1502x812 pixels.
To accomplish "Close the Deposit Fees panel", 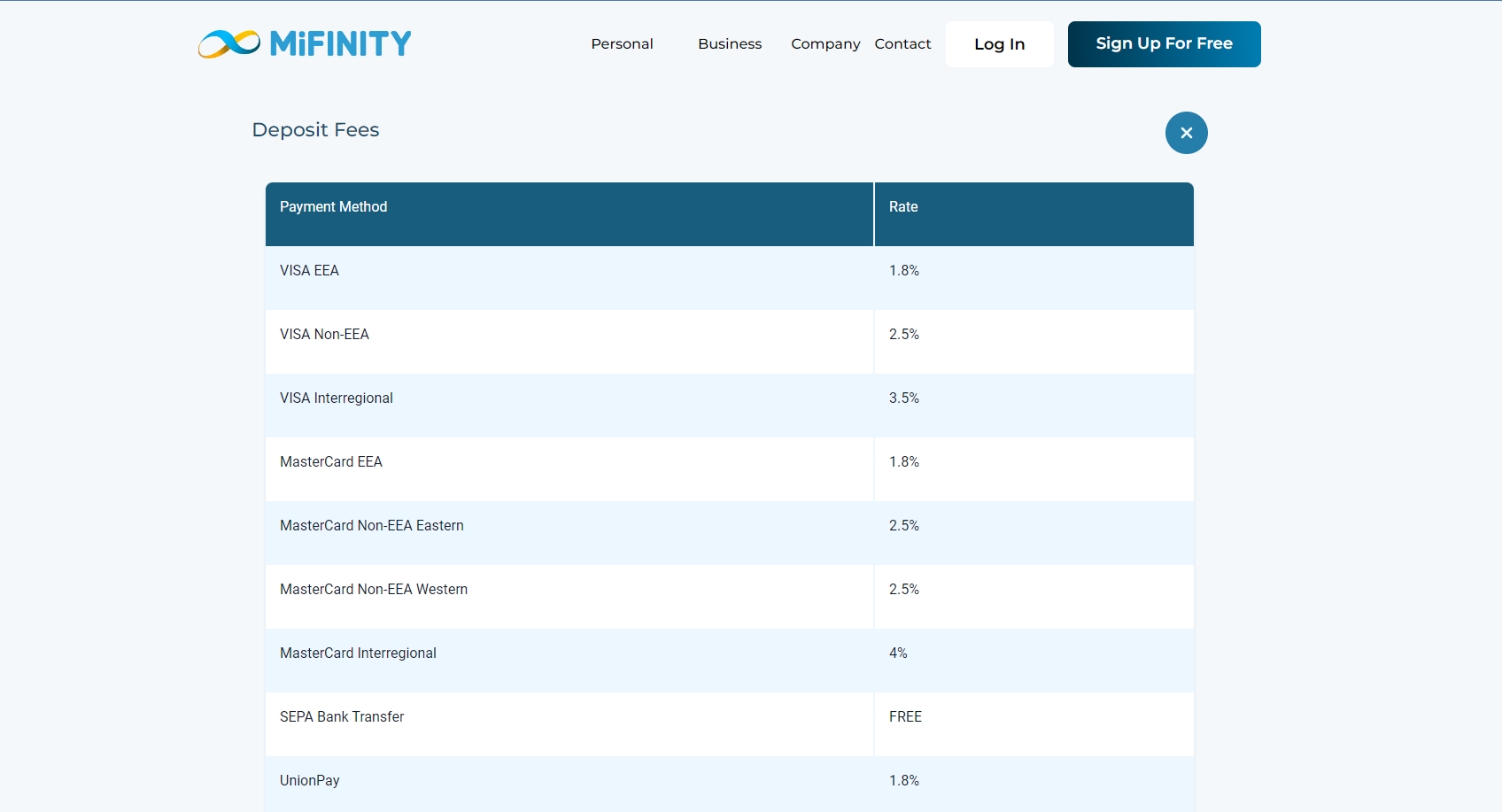I will 1186,133.
